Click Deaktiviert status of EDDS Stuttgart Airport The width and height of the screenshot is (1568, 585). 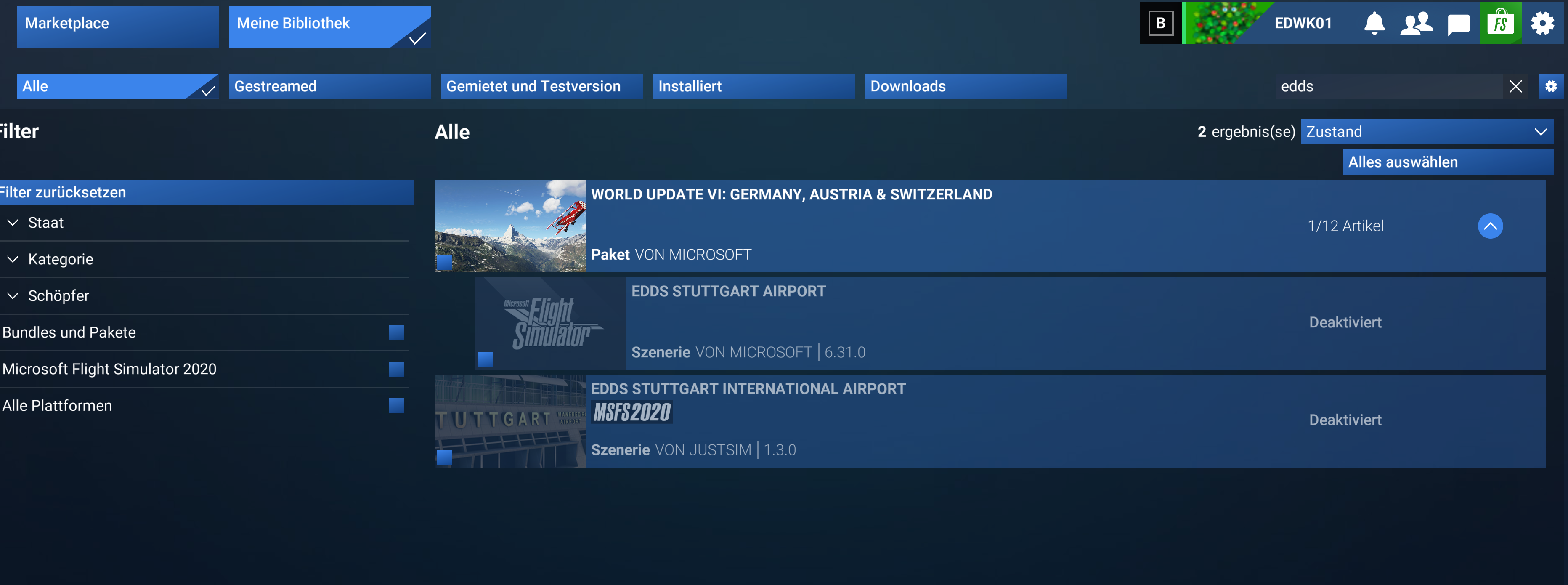coord(1345,323)
